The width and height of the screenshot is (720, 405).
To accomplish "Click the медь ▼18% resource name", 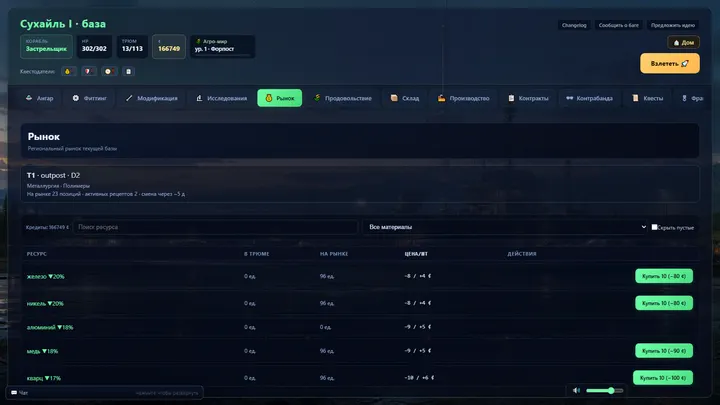I will [42, 351].
